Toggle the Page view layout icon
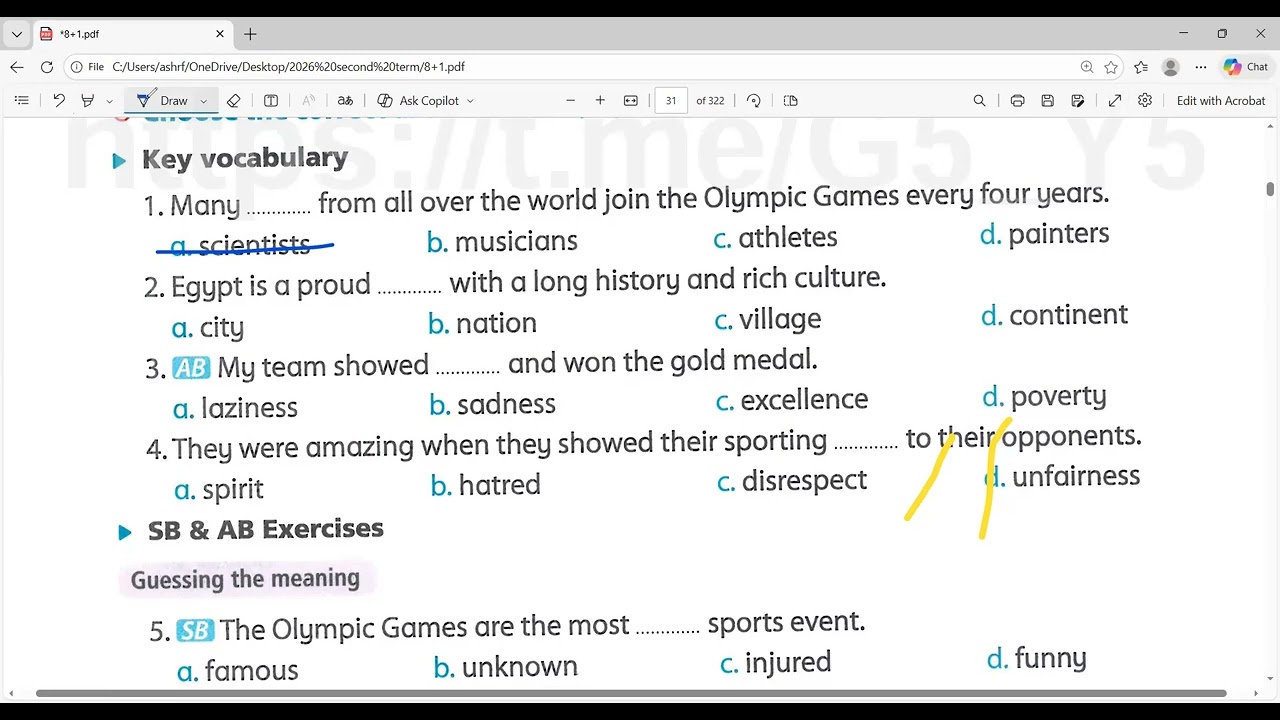The image size is (1280, 720). (791, 100)
